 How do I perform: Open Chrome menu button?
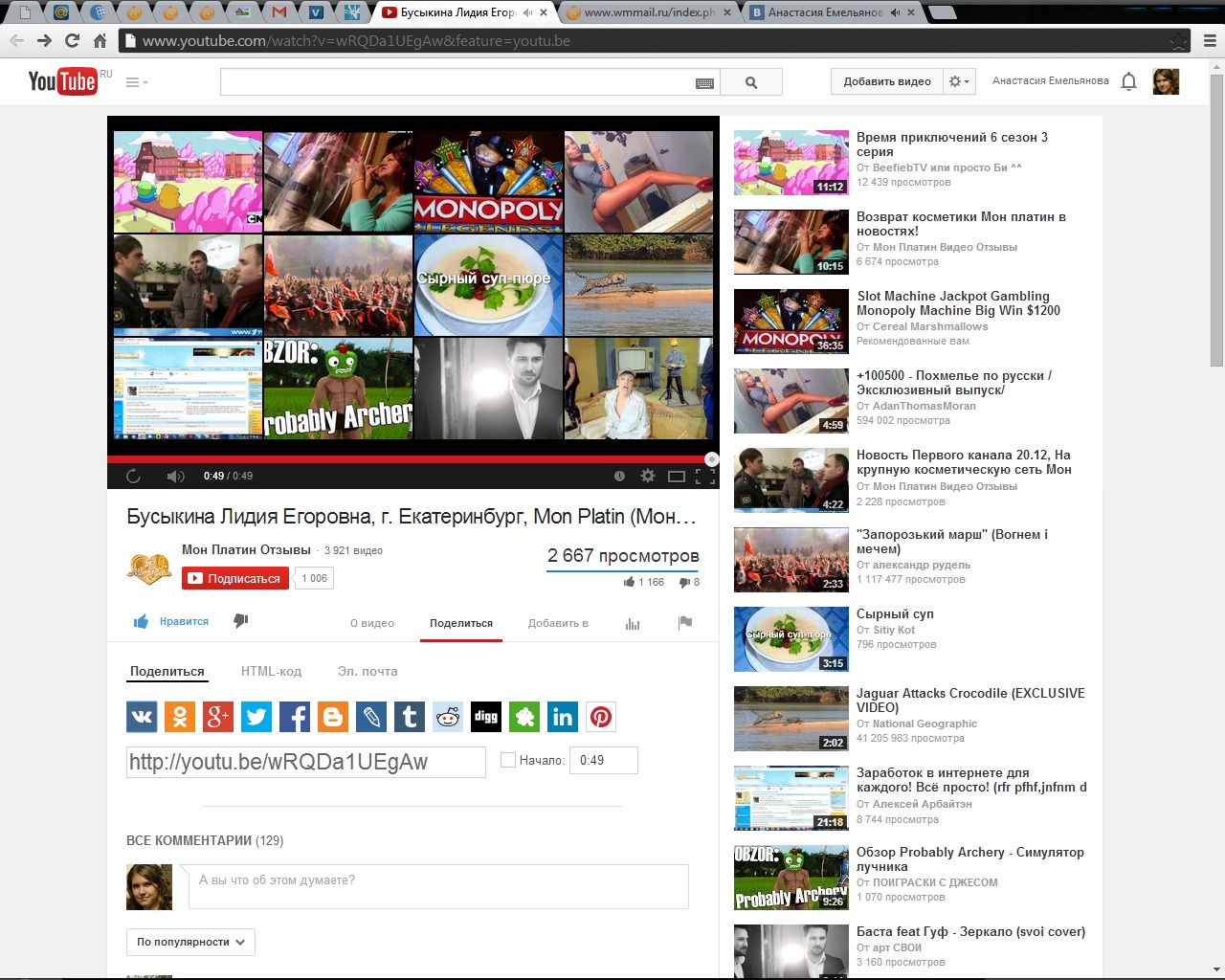tap(1209, 41)
